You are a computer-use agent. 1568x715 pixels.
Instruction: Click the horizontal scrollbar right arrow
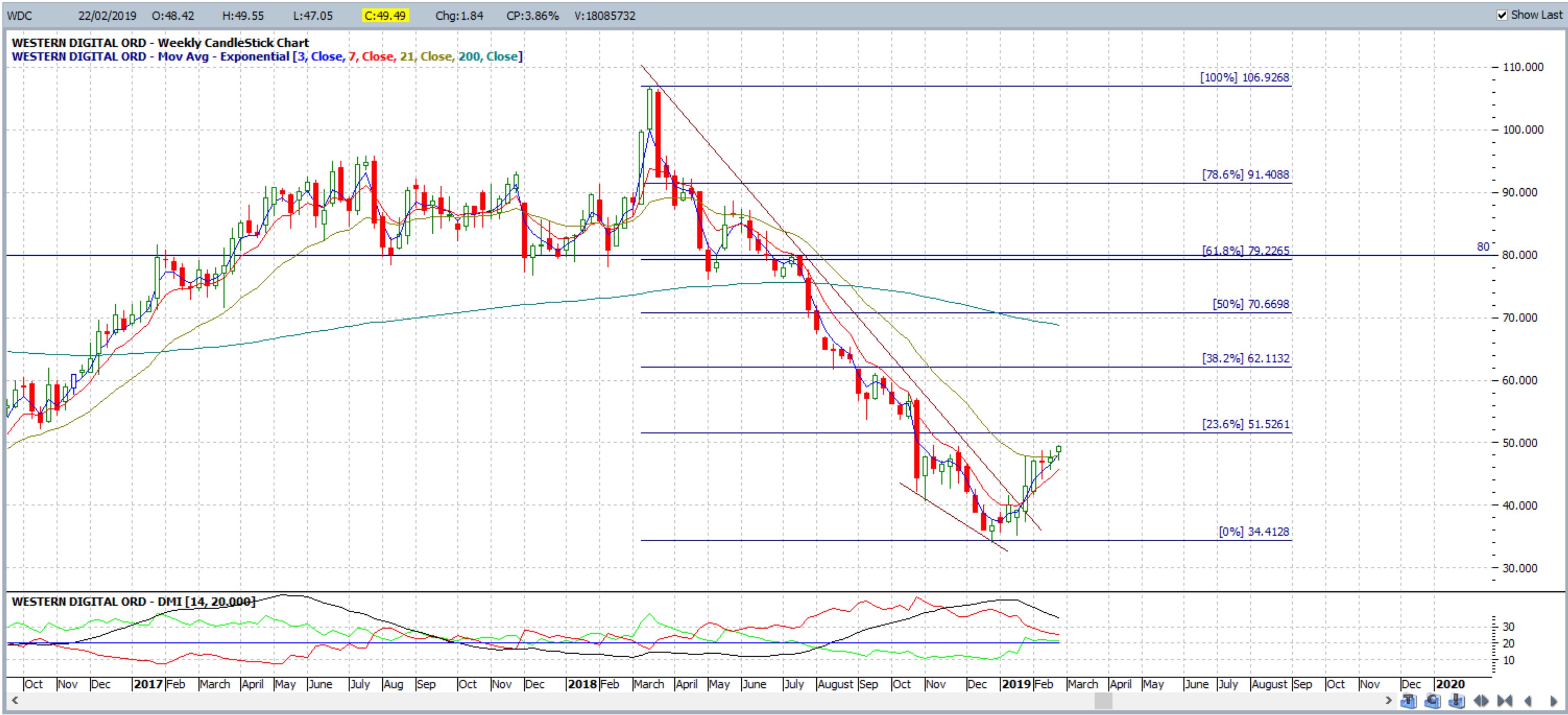coord(1389,701)
